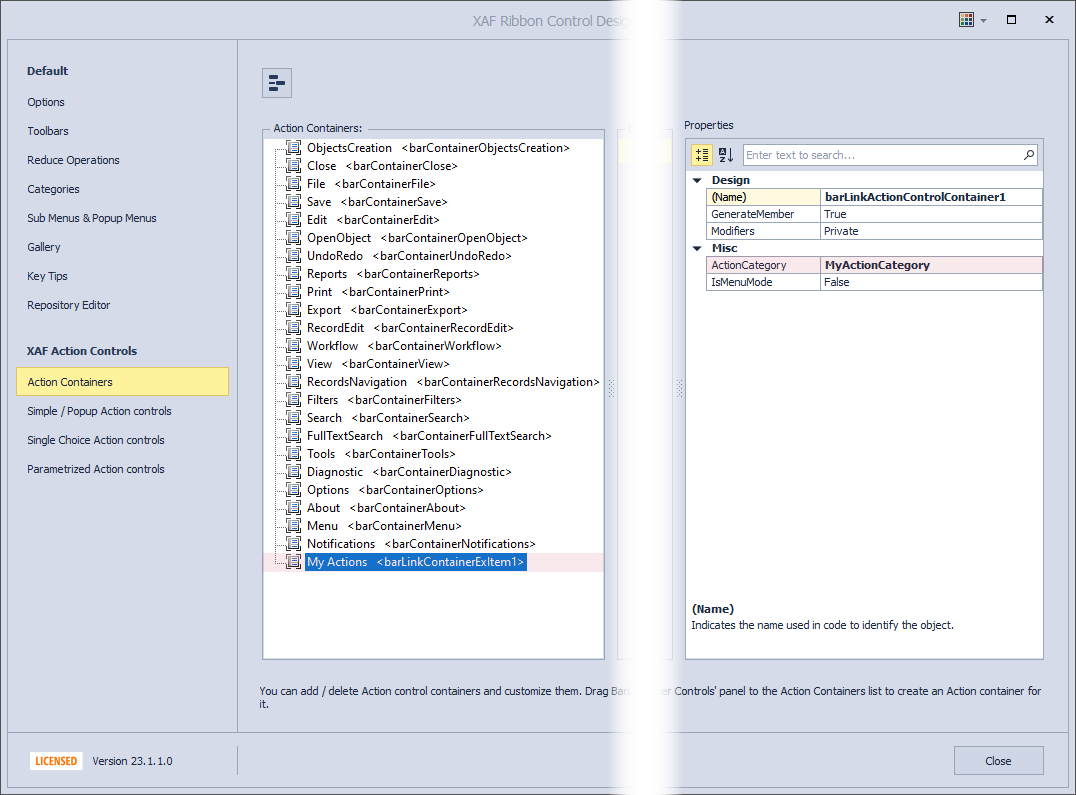Open the Options page in Default section
The height and width of the screenshot is (795, 1076).
[x=46, y=102]
